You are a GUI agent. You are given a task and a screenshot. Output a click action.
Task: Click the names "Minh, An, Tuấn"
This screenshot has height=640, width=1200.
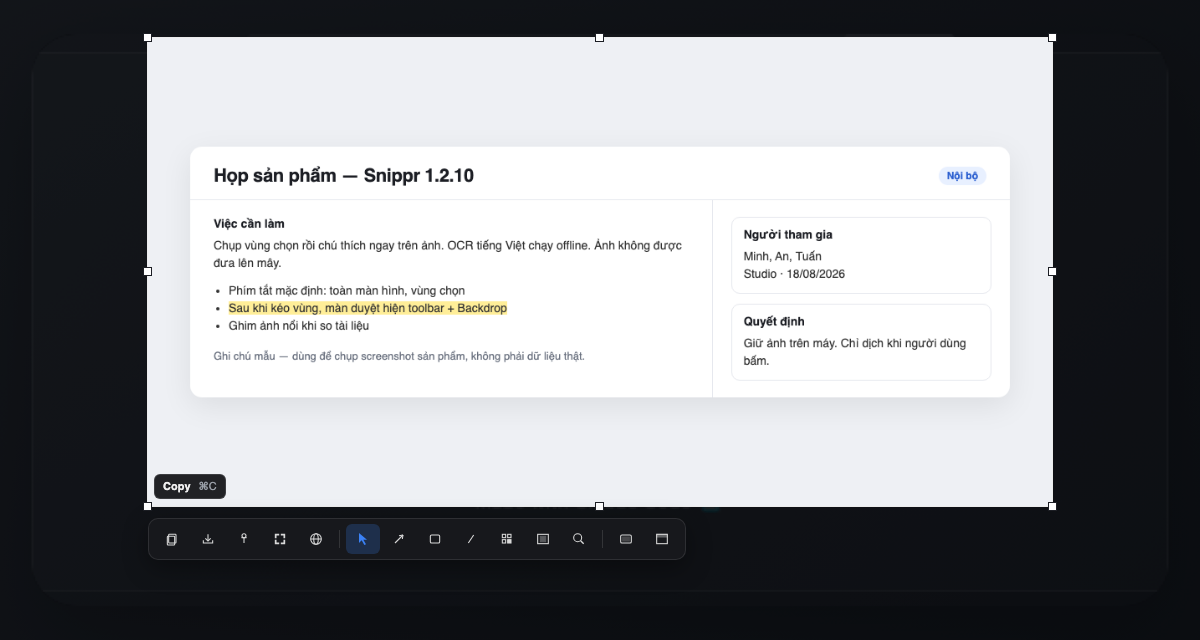pyautogui.click(x=783, y=257)
